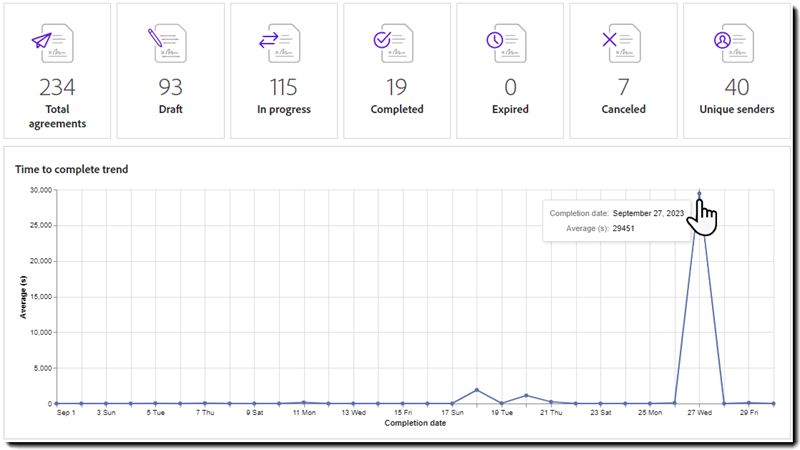Click the 23 Sat x-axis label
The image size is (800, 450).
(x=600, y=413)
